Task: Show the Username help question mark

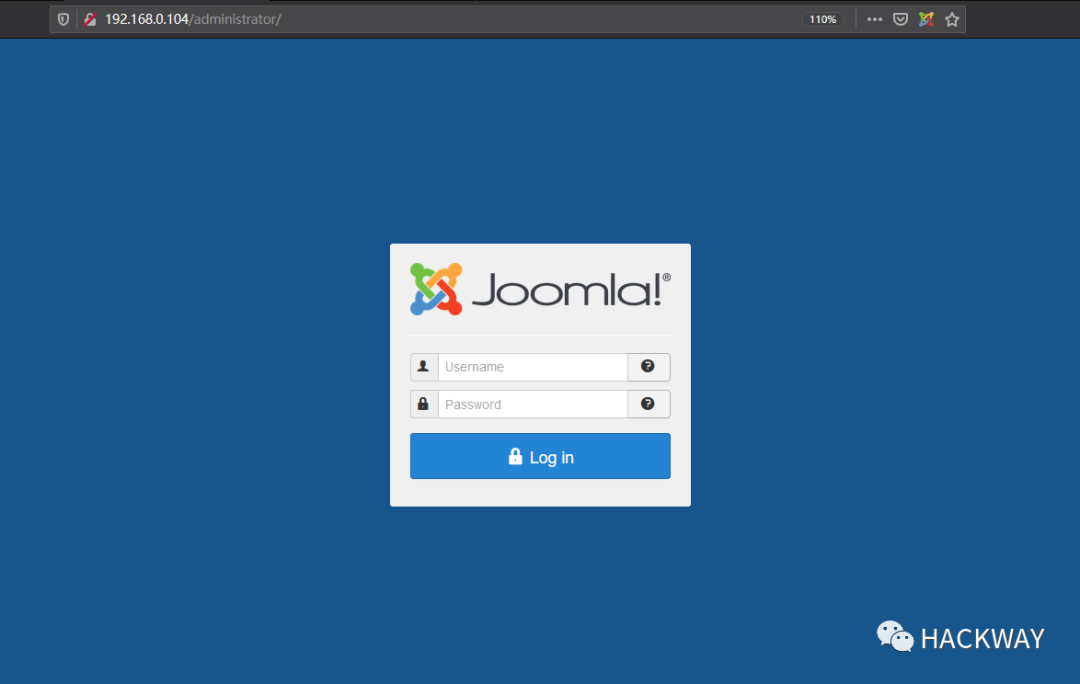Action: coord(648,367)
